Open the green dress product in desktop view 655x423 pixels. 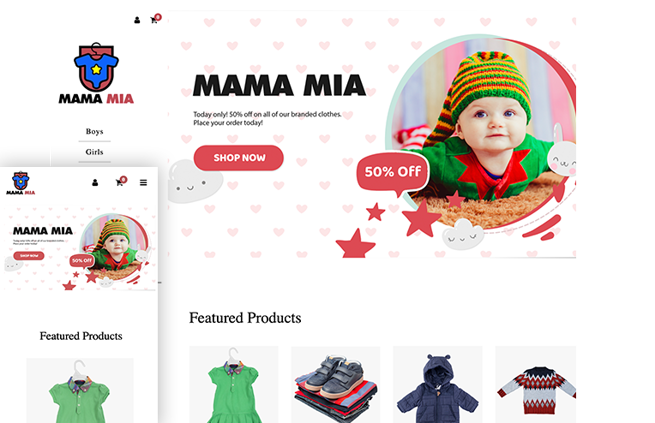click(234, 384)
